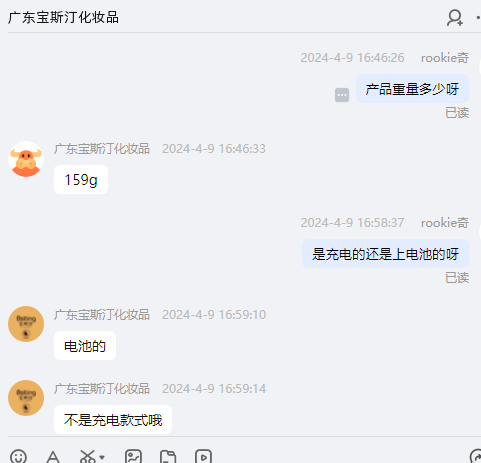Image resolution: width=481 pixels, height=463 pixels.
Task: Open the send image icon
Action: tap(133, 457)
